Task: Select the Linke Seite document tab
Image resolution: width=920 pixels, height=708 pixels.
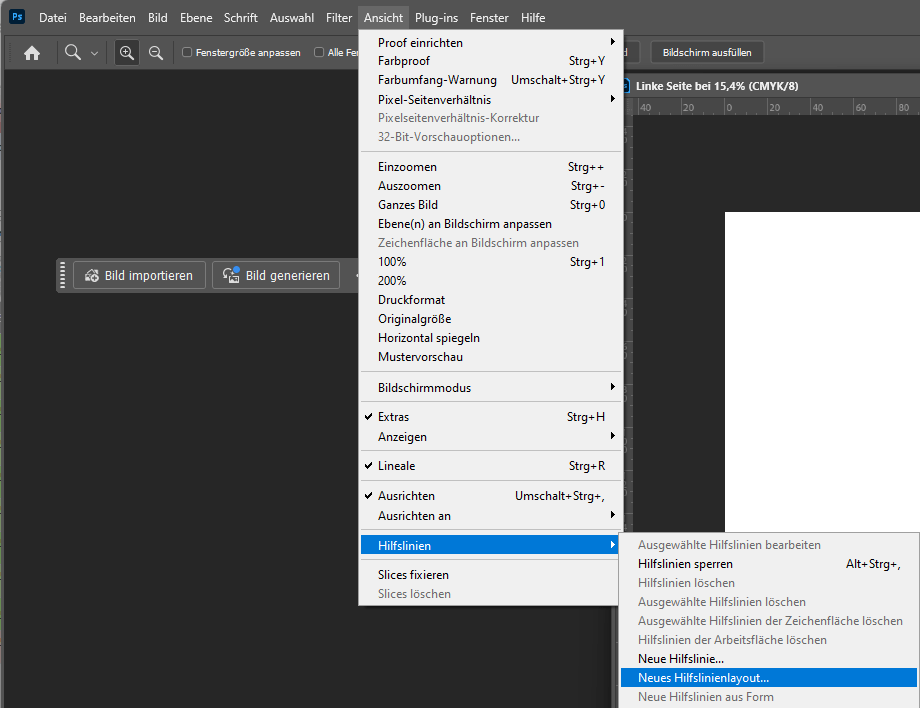Action: coord(717,86)
